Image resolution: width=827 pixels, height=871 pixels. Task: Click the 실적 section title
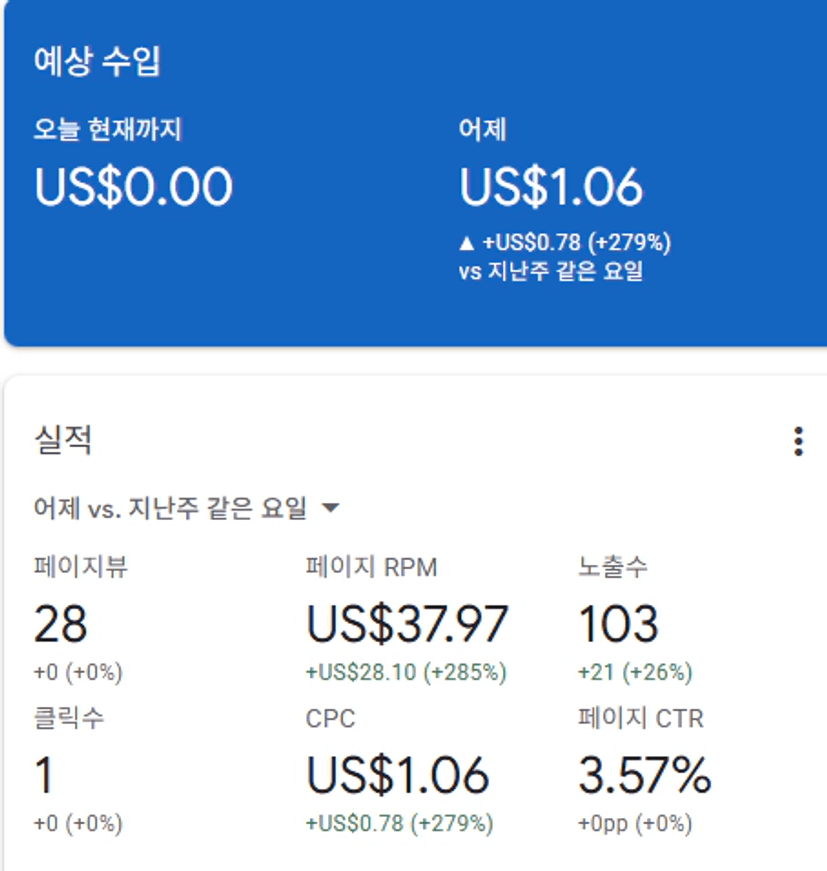(62, 440)
